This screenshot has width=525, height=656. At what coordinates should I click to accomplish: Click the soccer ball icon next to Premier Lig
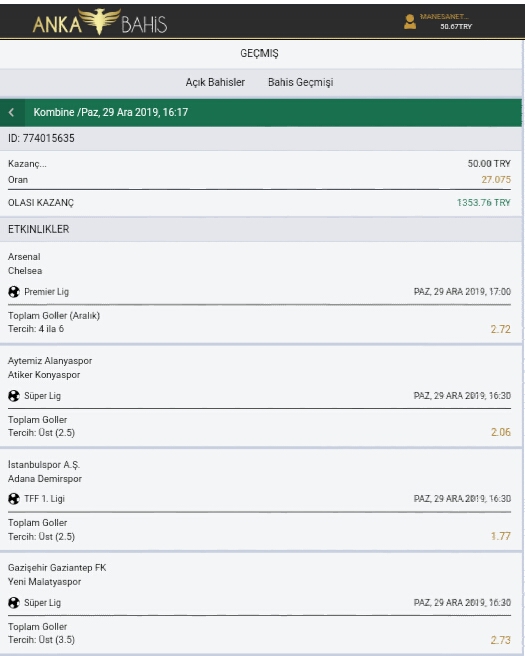[14, 292]
